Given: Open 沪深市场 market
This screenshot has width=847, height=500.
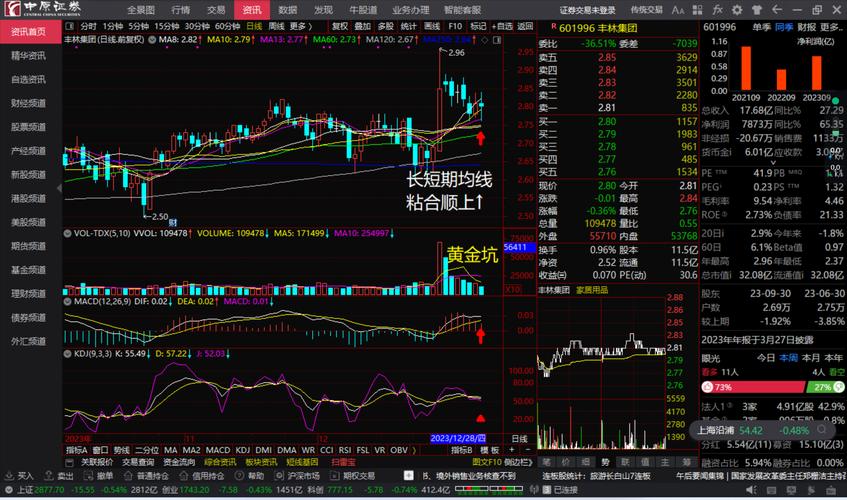Looking at the screenshot, I should tap(297, 476).
